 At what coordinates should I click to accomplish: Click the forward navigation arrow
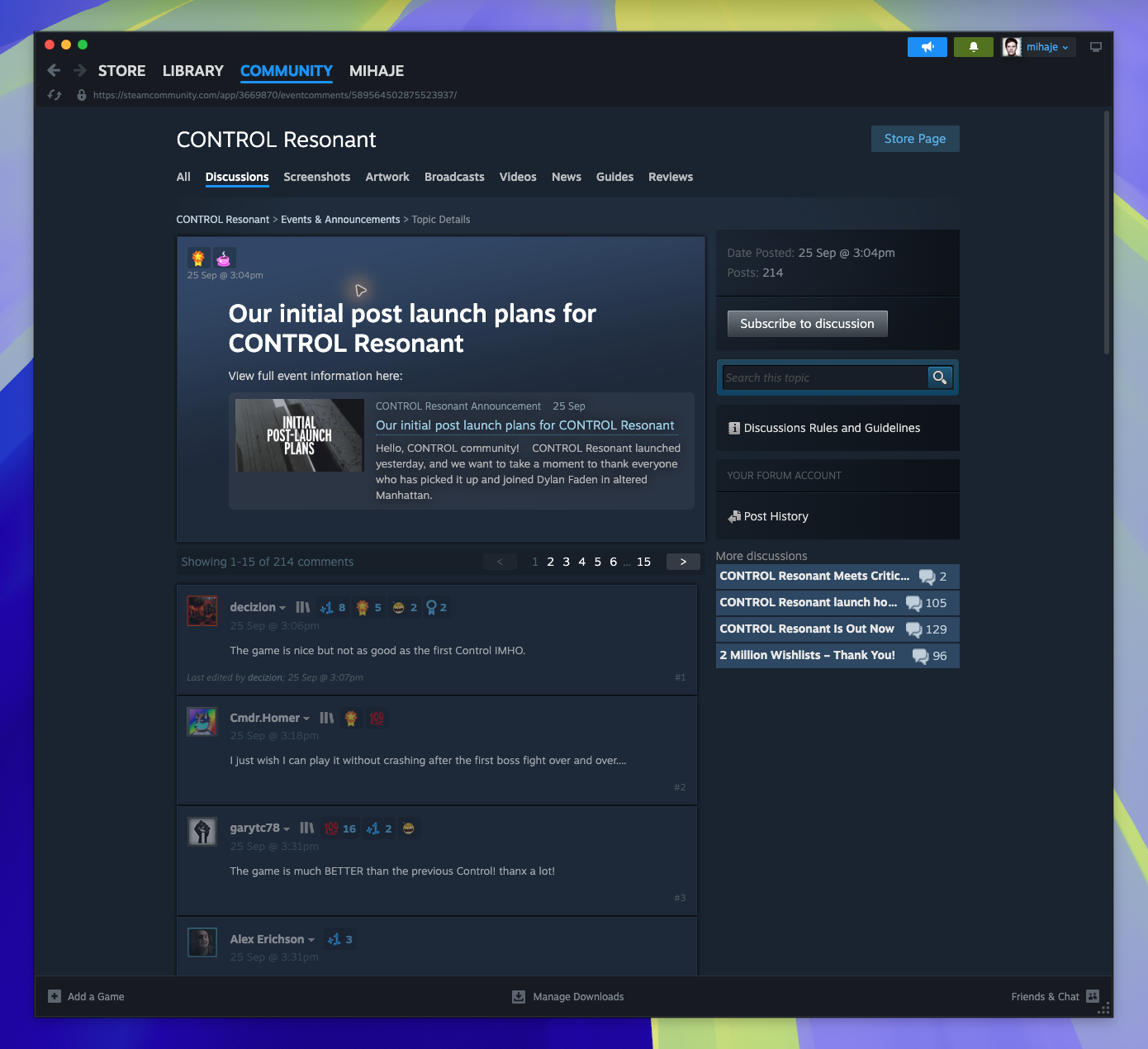pyautogui.click(x=80, y=71)
